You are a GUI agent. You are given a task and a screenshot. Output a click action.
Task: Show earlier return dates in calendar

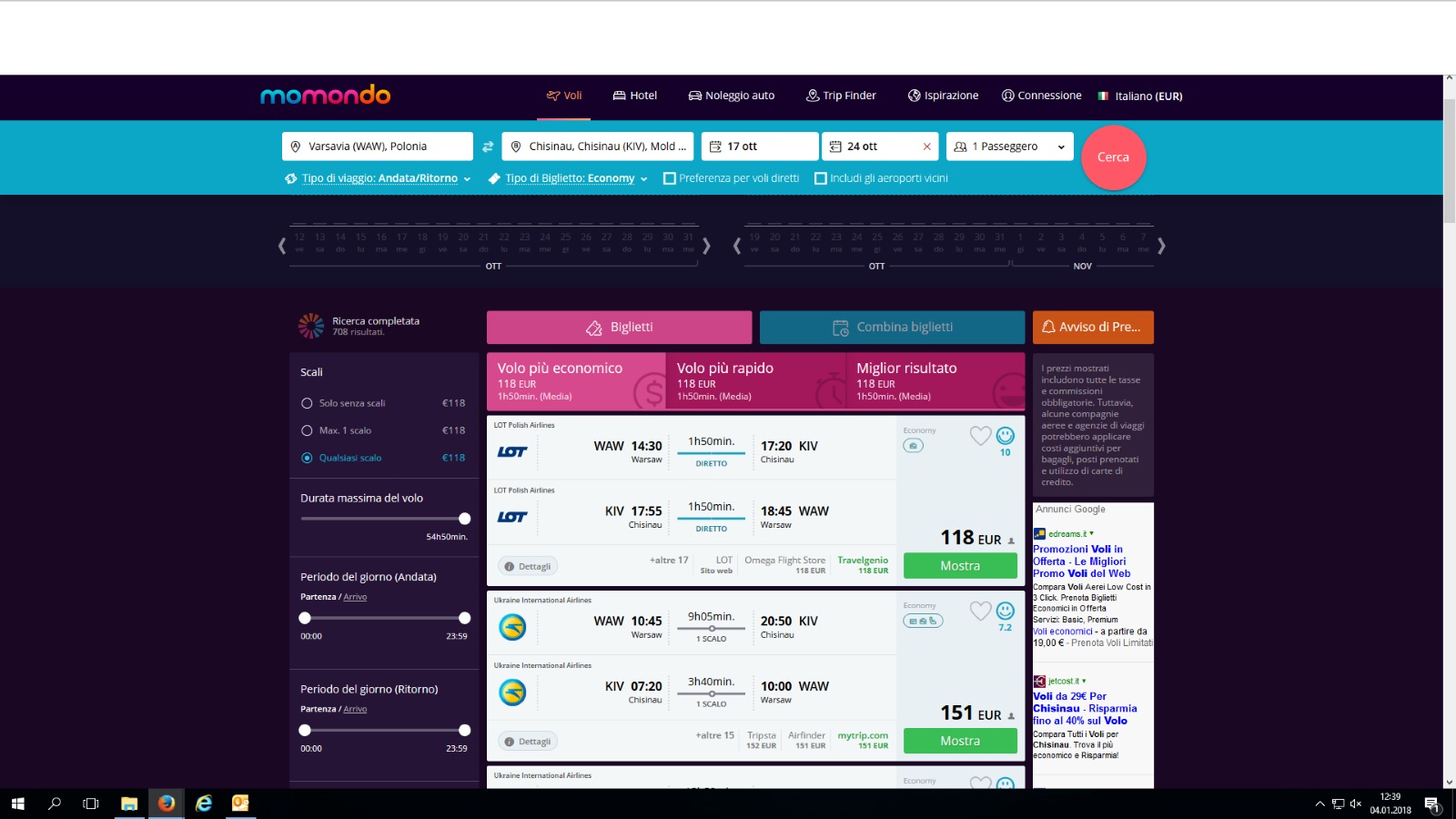[737, 246]
